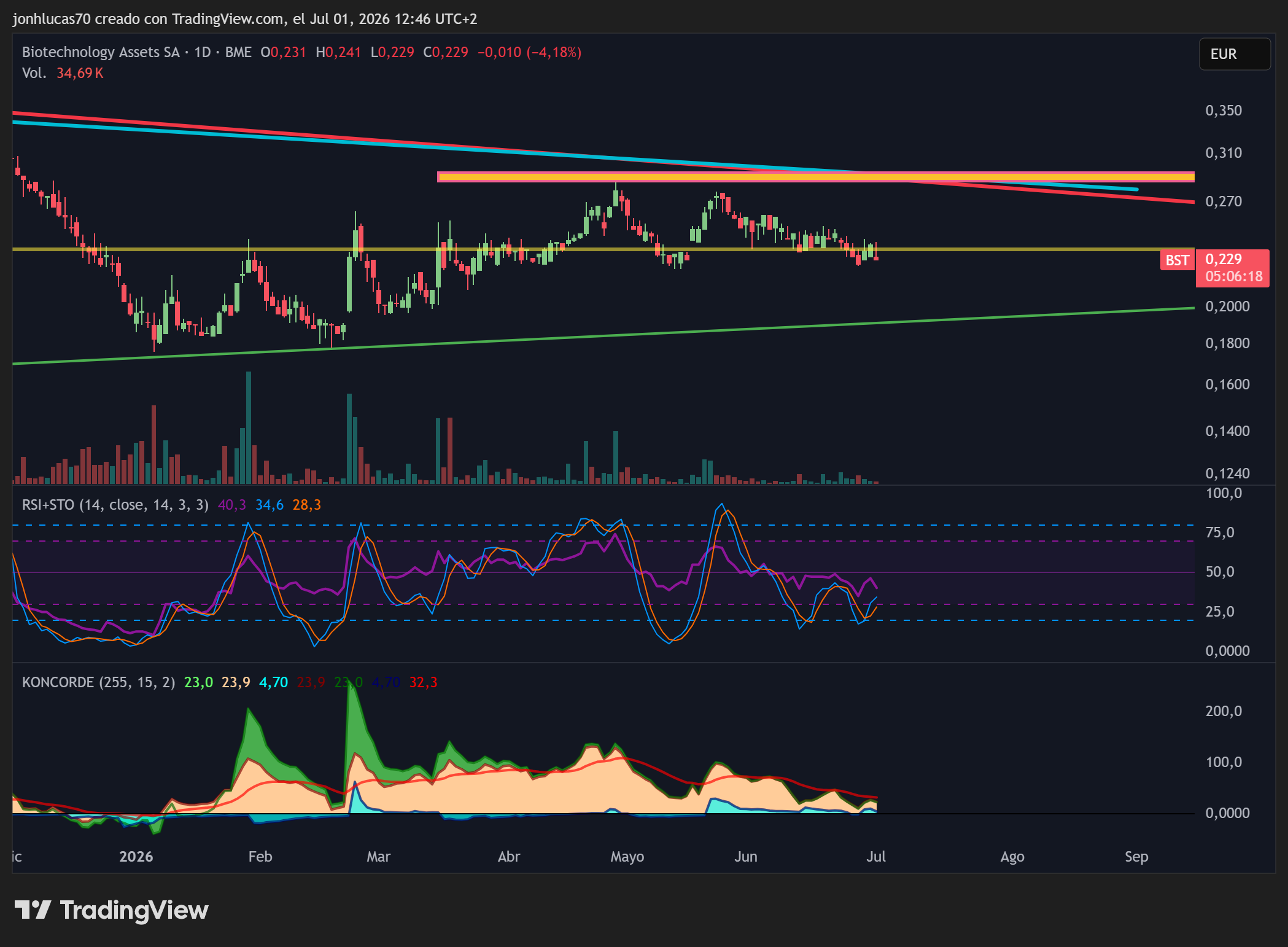Click the 2026 label on time axis

pyautogui.click(x=136, y=857)
